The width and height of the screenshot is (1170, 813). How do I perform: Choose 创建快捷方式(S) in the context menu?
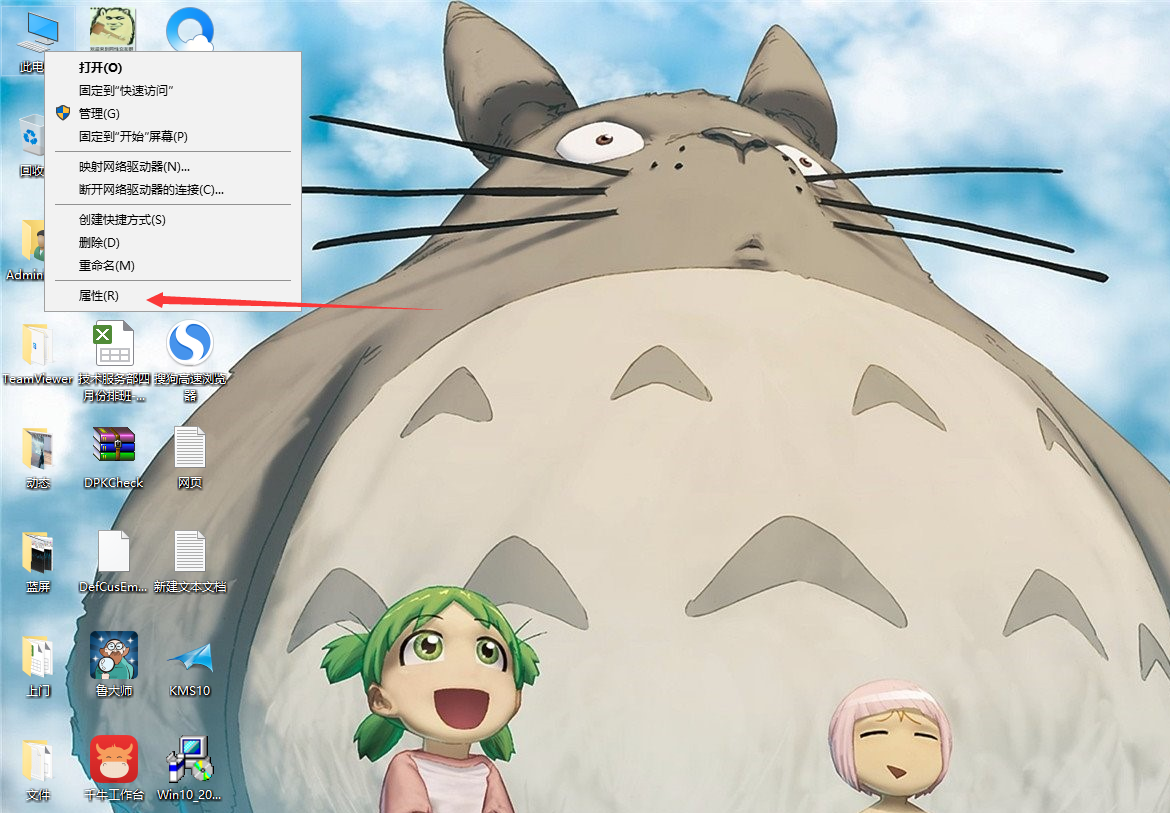click(173, 219)
